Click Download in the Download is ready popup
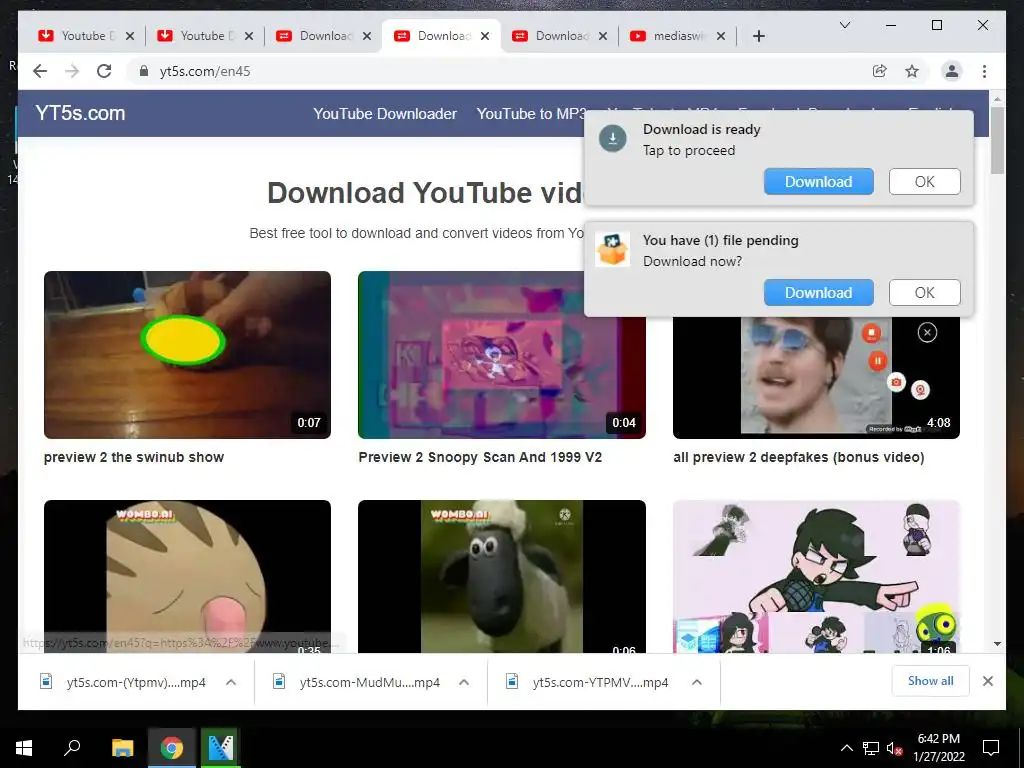1024x768 pixels. click(818, 182)
